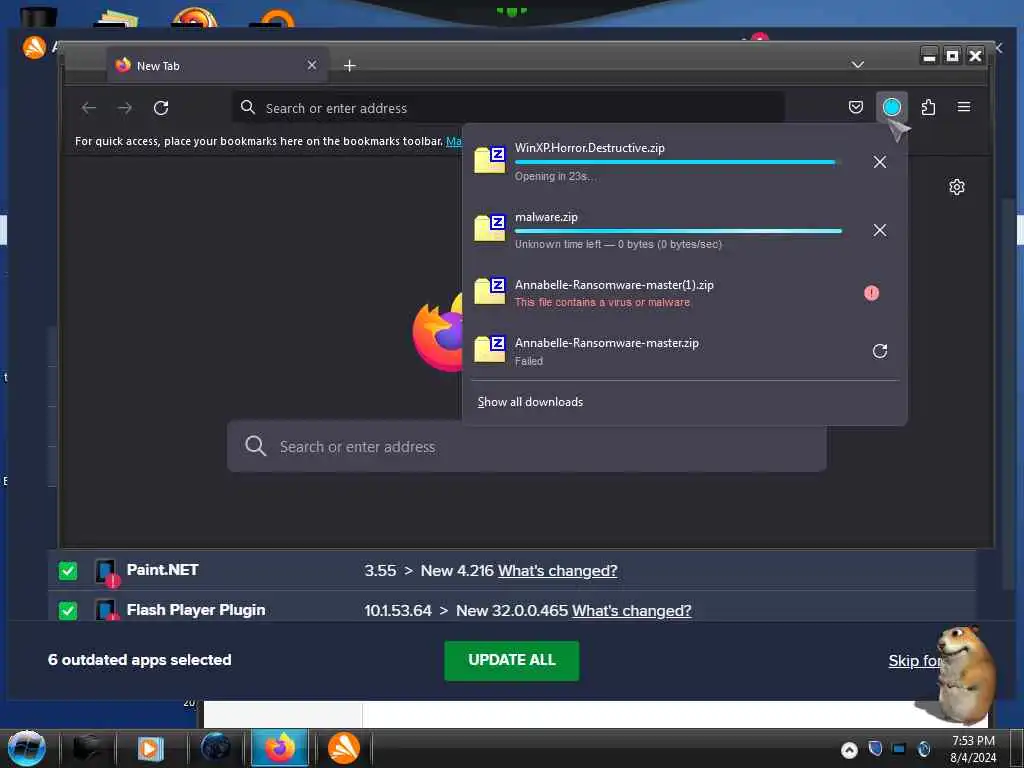The image size is (1024, 768).
Task: Focus the address bar at top
Action: [x=508, y=108]
